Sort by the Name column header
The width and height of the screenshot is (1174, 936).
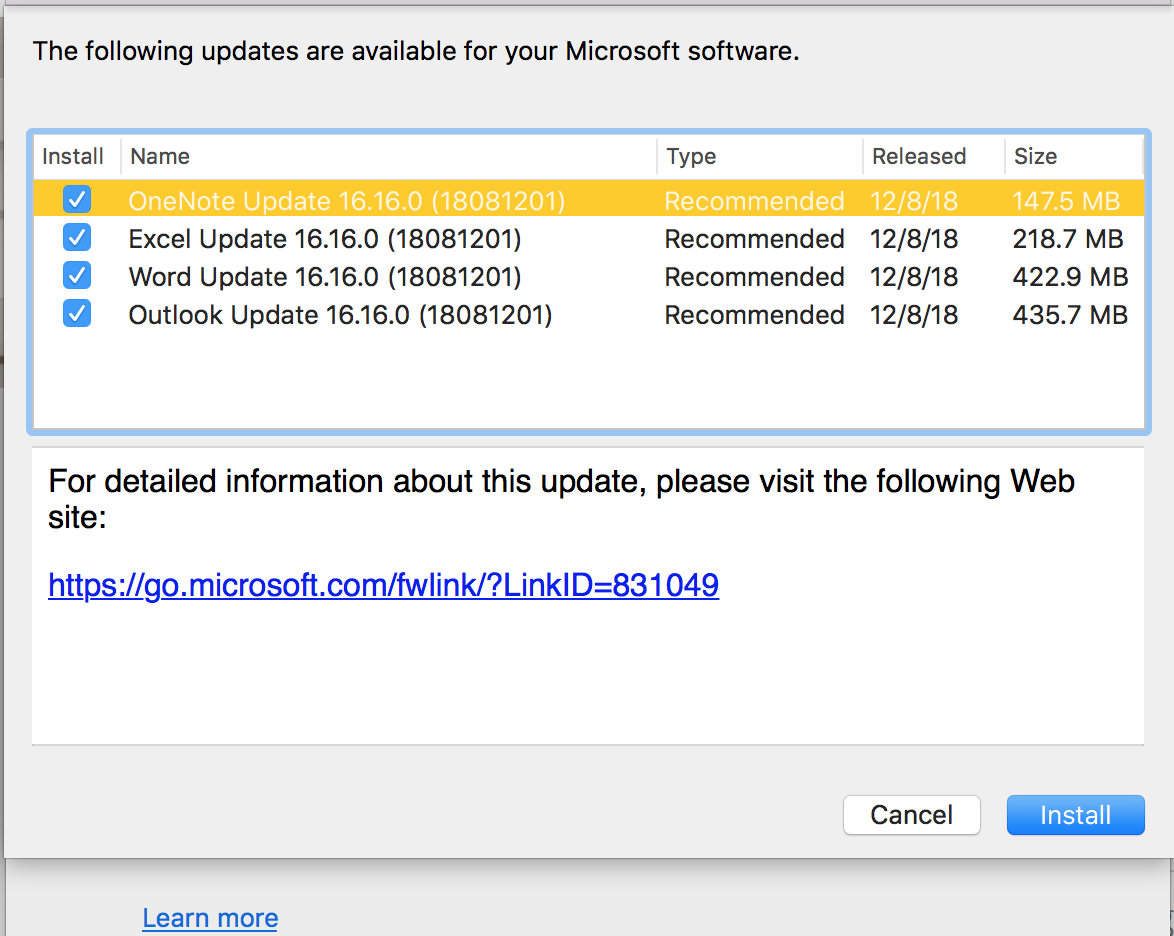pos(389,156)
